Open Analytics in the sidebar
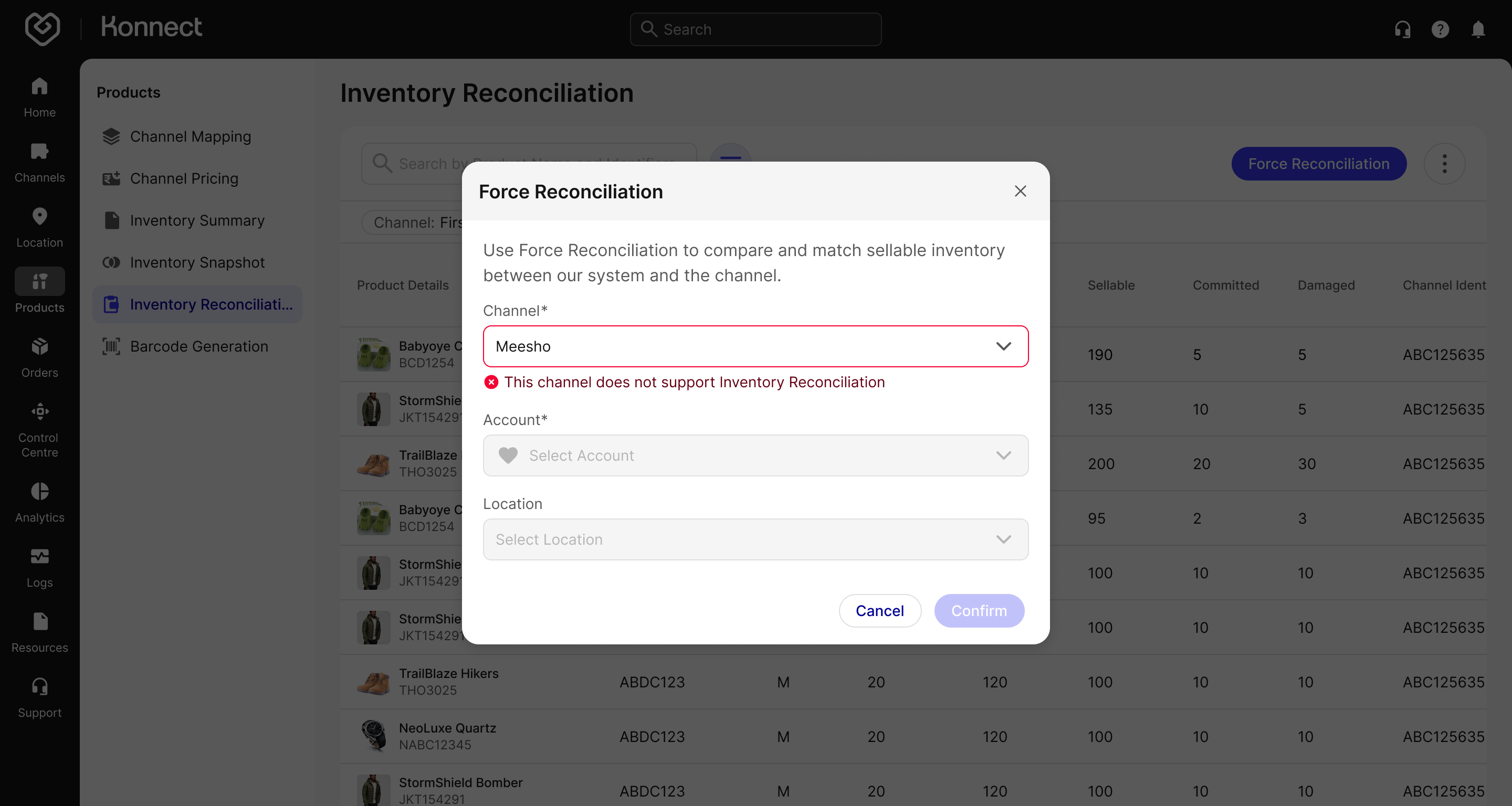This screenshot has height=806, width=1512. tap(39, 503)
